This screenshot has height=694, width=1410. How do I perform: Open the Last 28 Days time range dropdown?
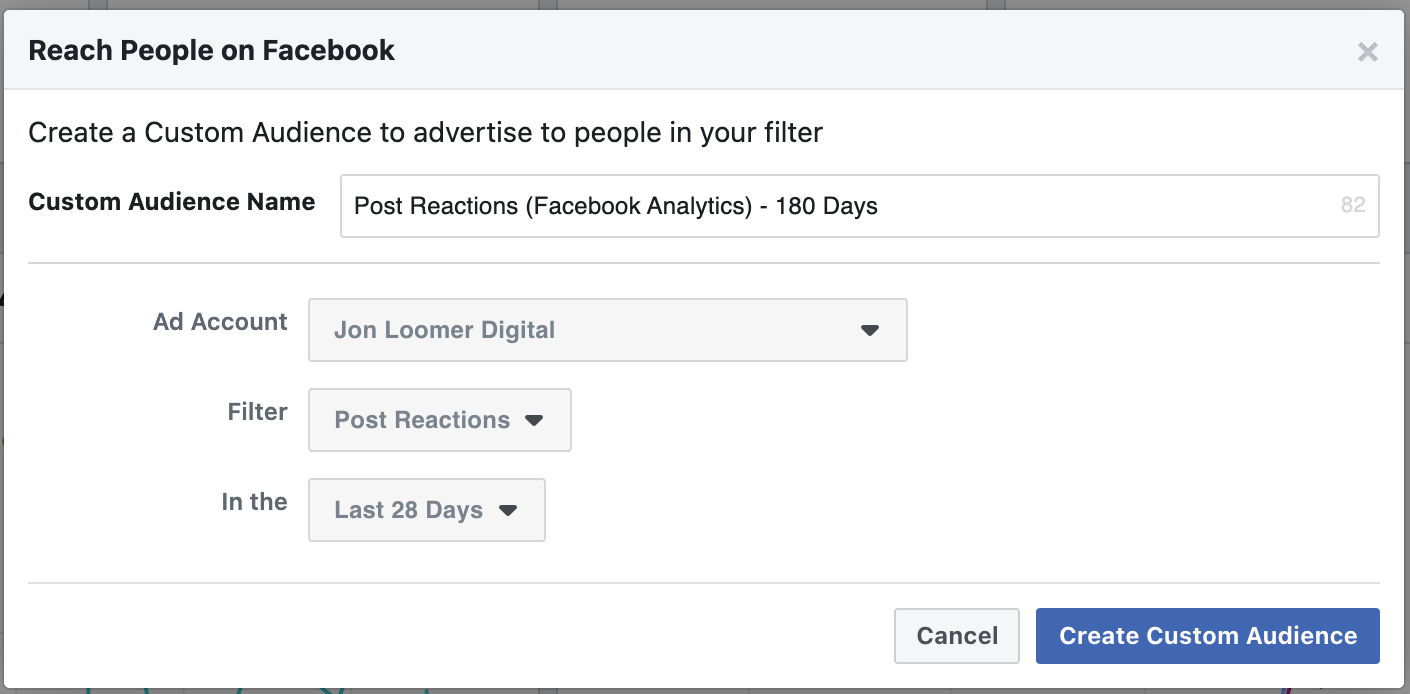(x=427, y=510)
